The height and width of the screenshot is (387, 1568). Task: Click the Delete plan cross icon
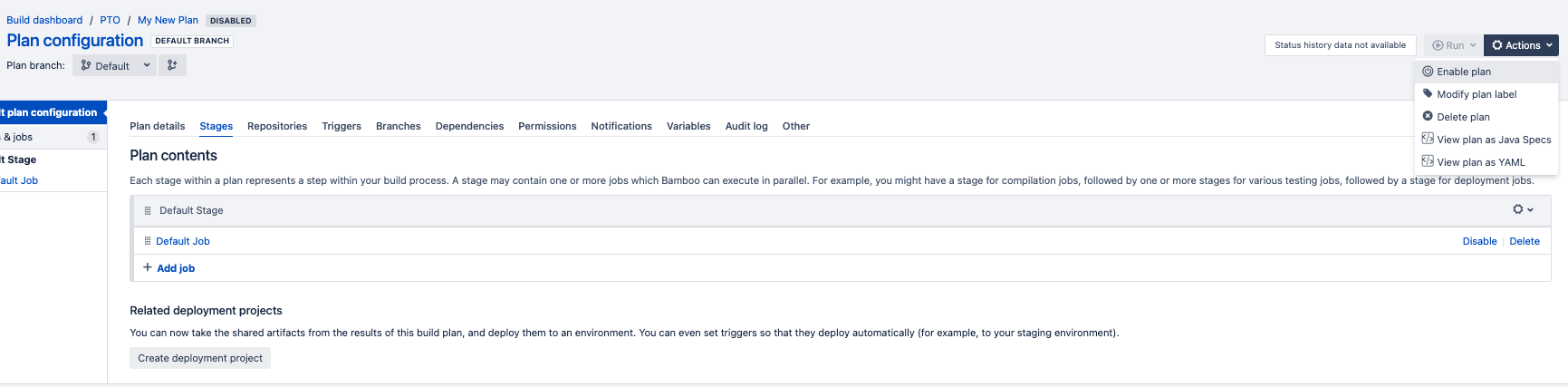tap(1428, 117)
